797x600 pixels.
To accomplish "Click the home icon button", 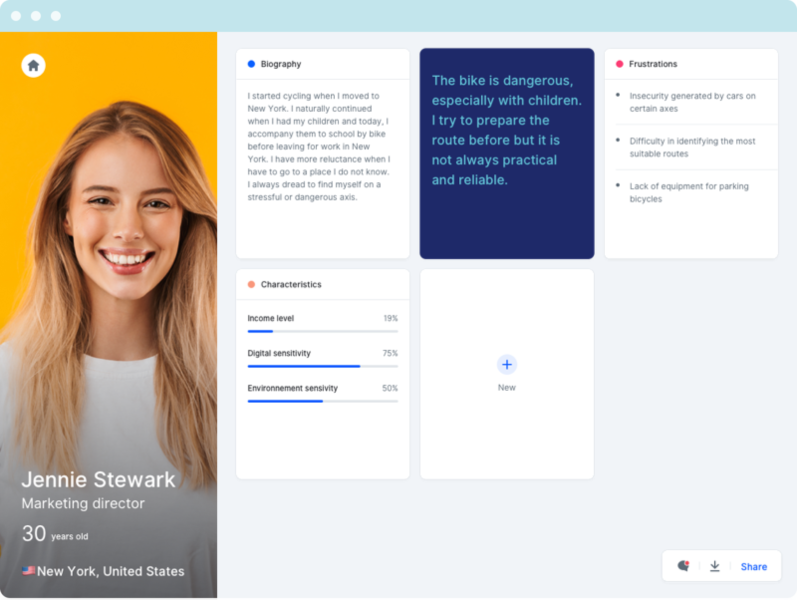I will point(33,66).
